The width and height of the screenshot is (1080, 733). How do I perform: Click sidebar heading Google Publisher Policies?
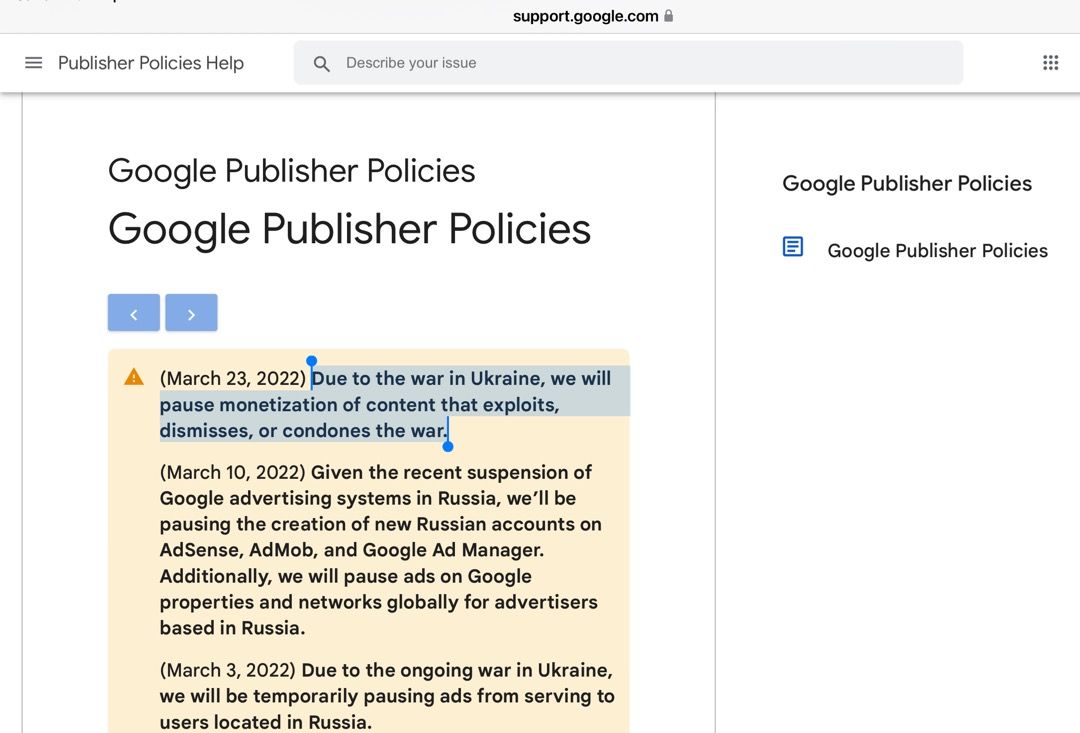[907, 183]
